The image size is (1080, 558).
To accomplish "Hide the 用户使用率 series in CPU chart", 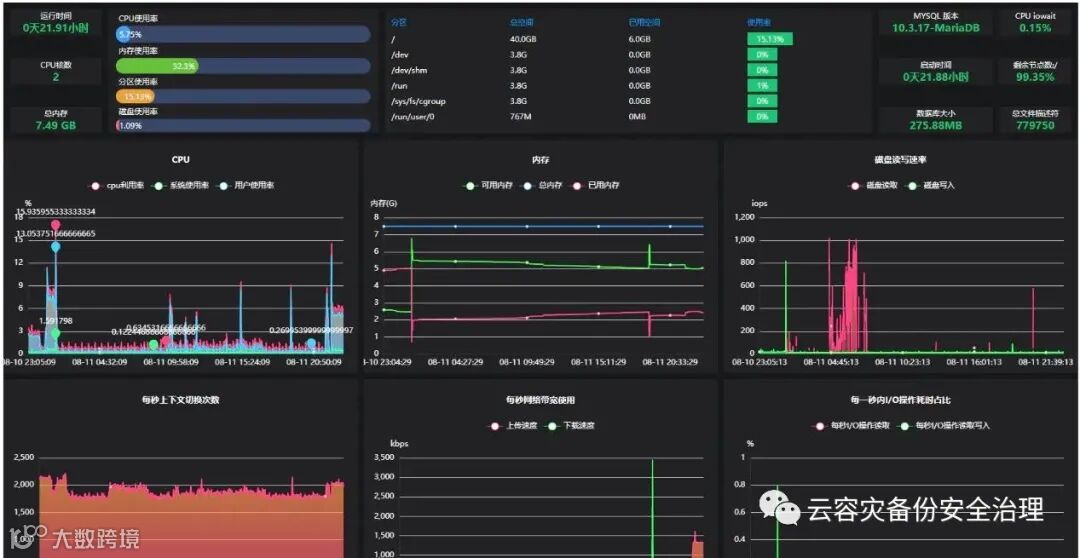I will (245, 186).
